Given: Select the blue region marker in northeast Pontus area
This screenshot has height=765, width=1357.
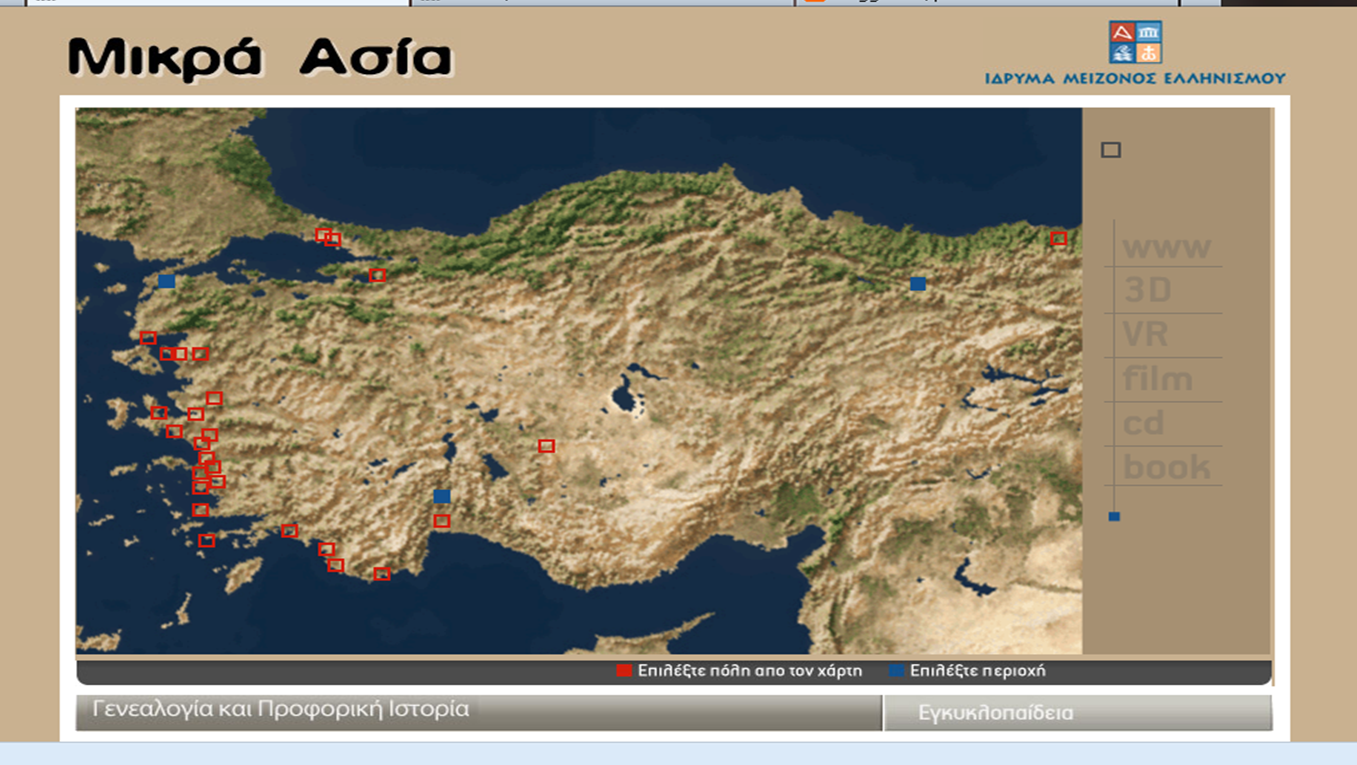Looking at the screenshot, I should (918, 284).
